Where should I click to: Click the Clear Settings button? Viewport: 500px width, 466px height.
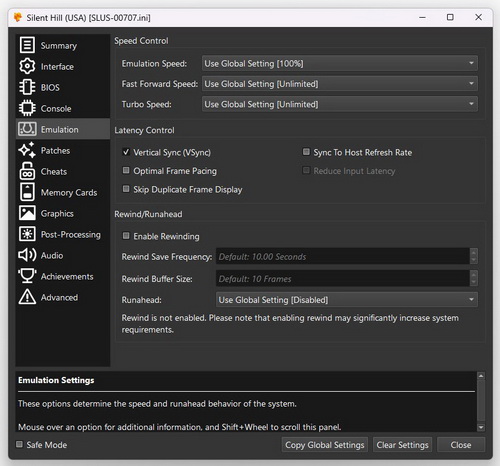(402, 445)
